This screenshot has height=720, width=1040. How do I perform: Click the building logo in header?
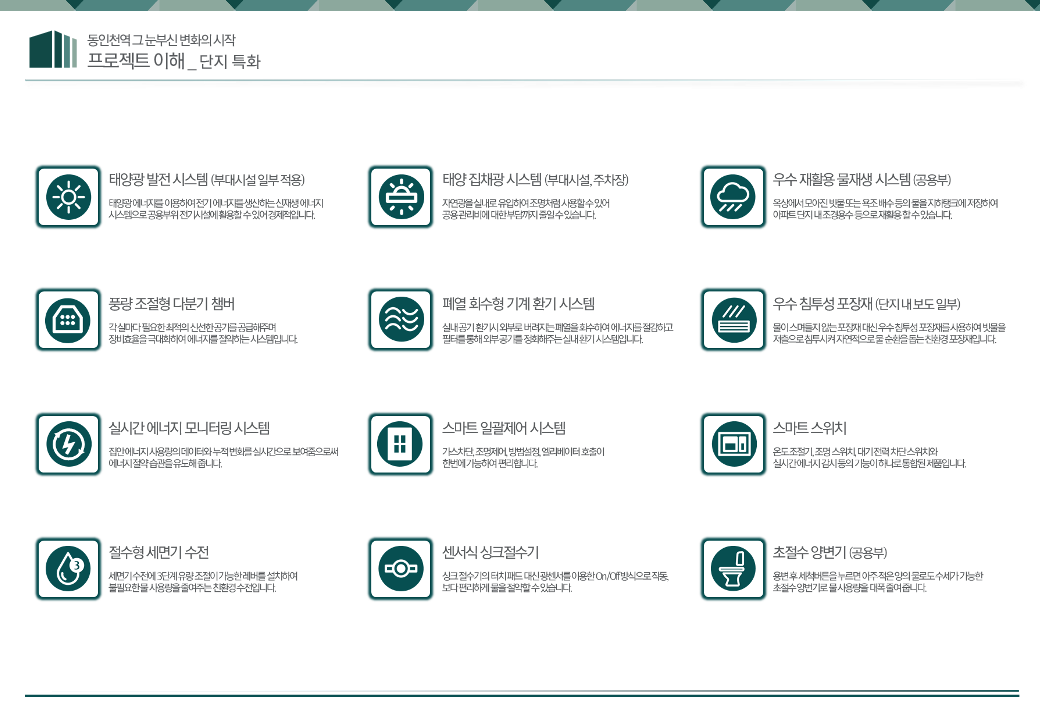coord(53,49)
